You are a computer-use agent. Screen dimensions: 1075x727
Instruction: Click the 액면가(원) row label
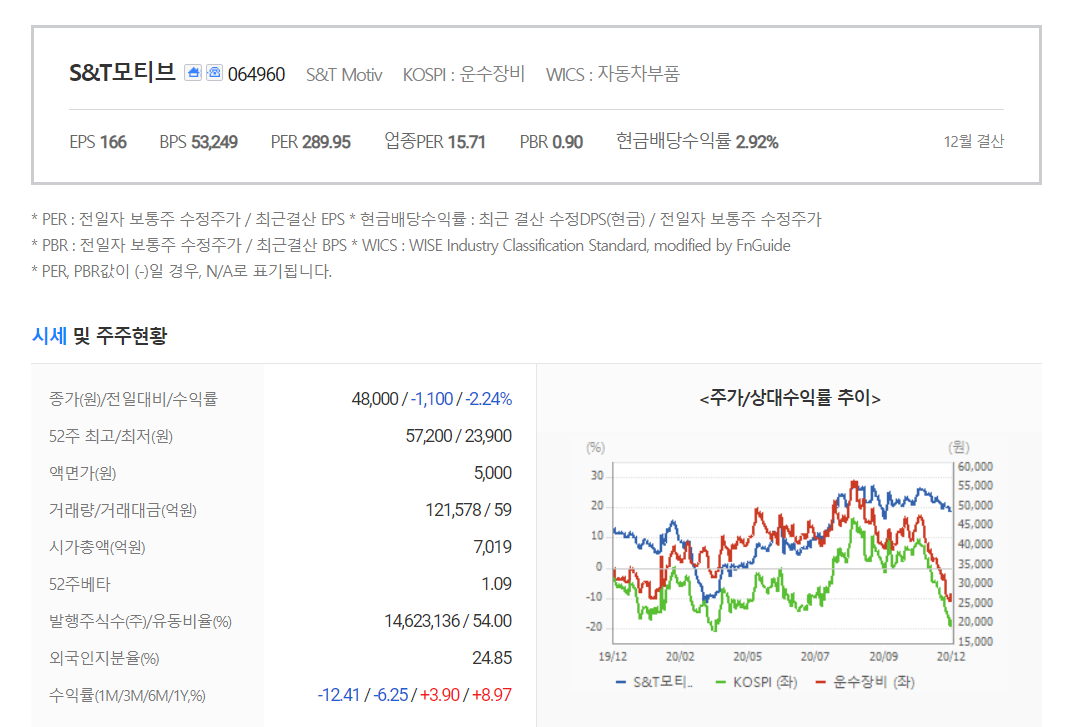point(82,473)
